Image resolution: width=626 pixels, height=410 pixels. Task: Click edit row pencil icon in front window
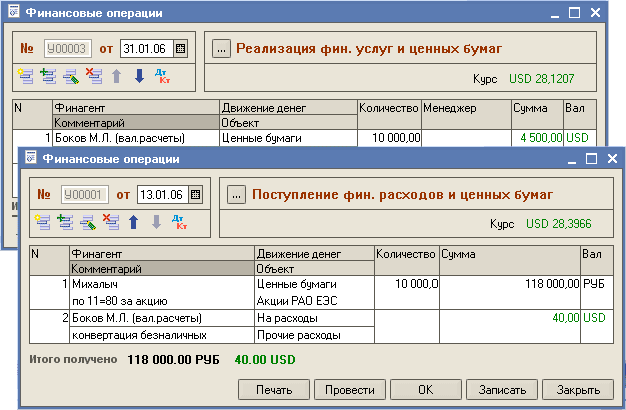click(88, 222)
